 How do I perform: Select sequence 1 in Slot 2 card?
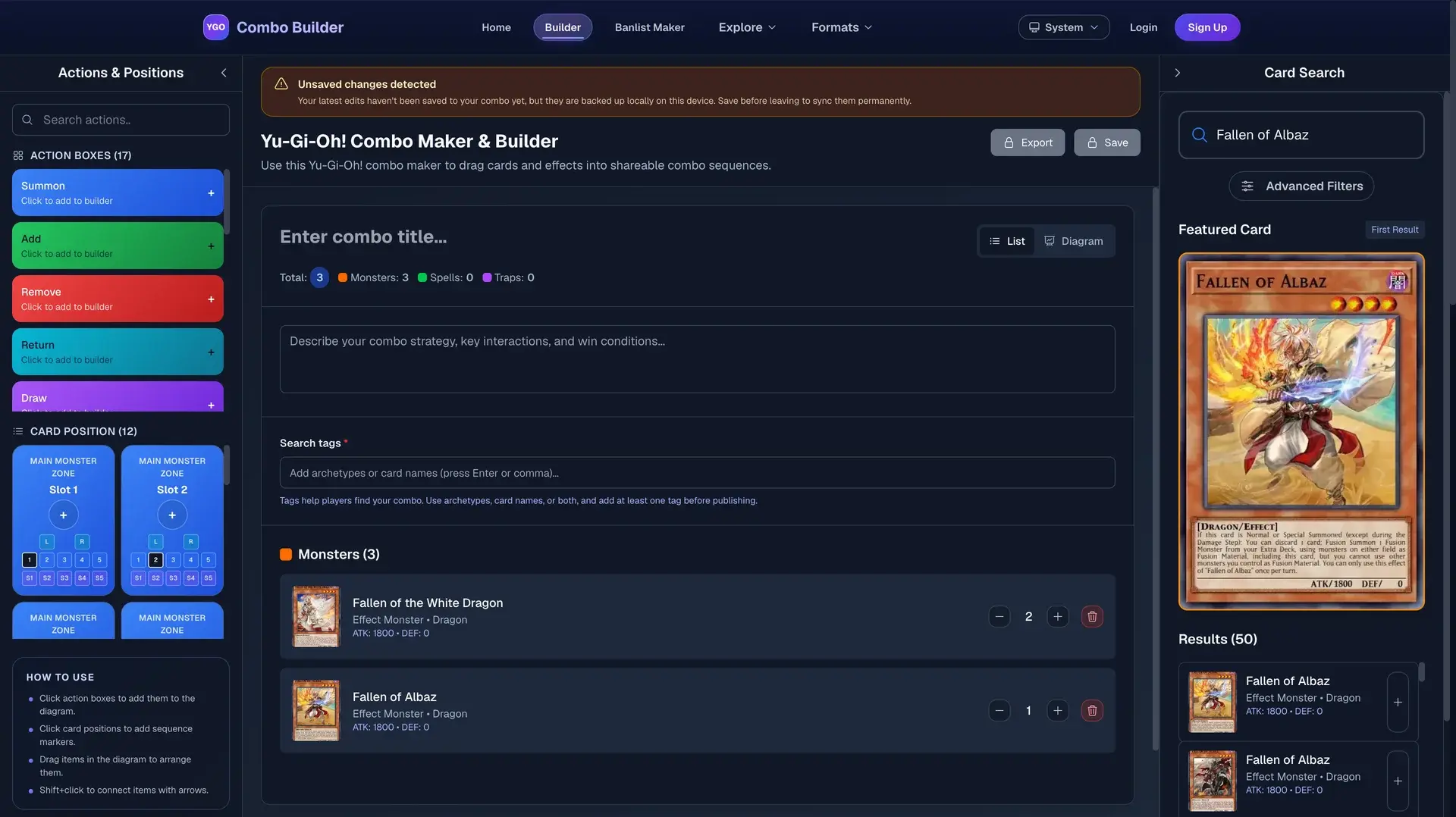tap(138, 560)
